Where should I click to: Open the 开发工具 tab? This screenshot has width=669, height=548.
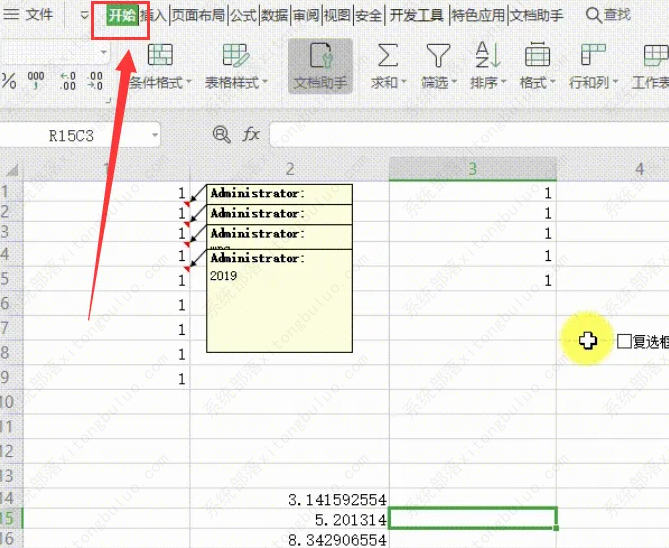[416, 15]
